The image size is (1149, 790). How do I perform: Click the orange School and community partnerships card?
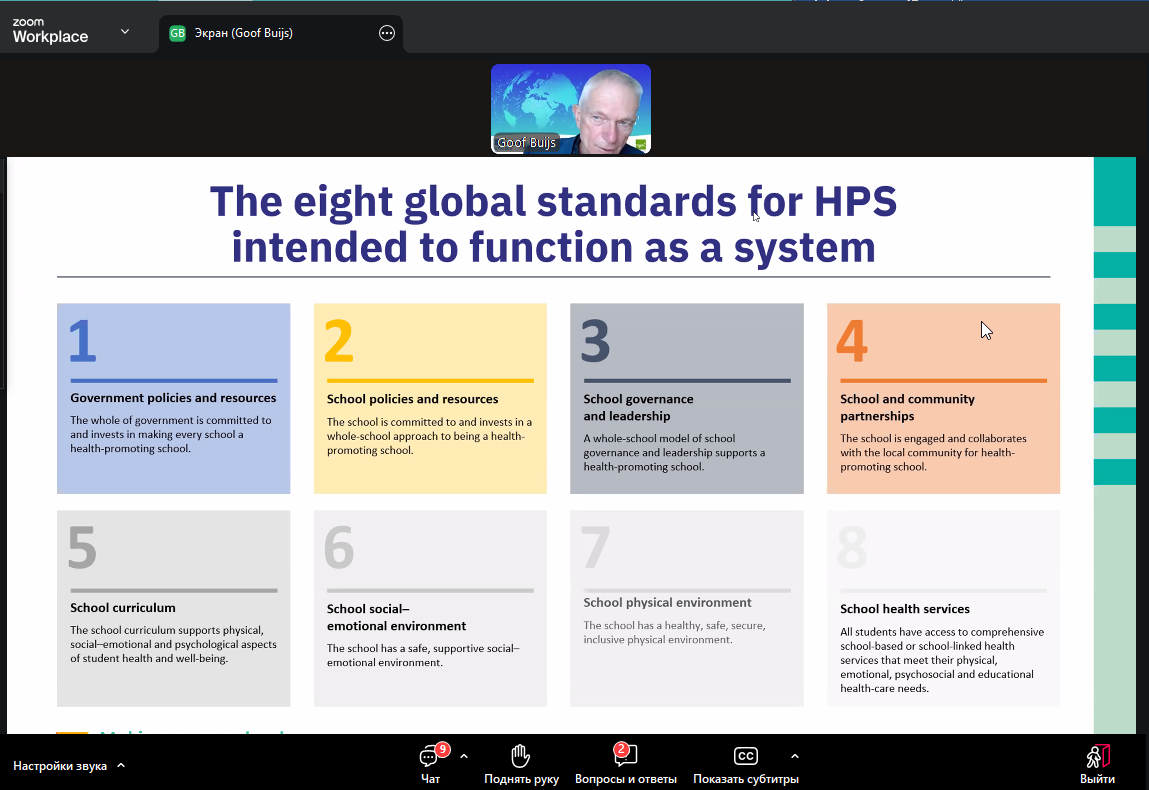point(943,398)
